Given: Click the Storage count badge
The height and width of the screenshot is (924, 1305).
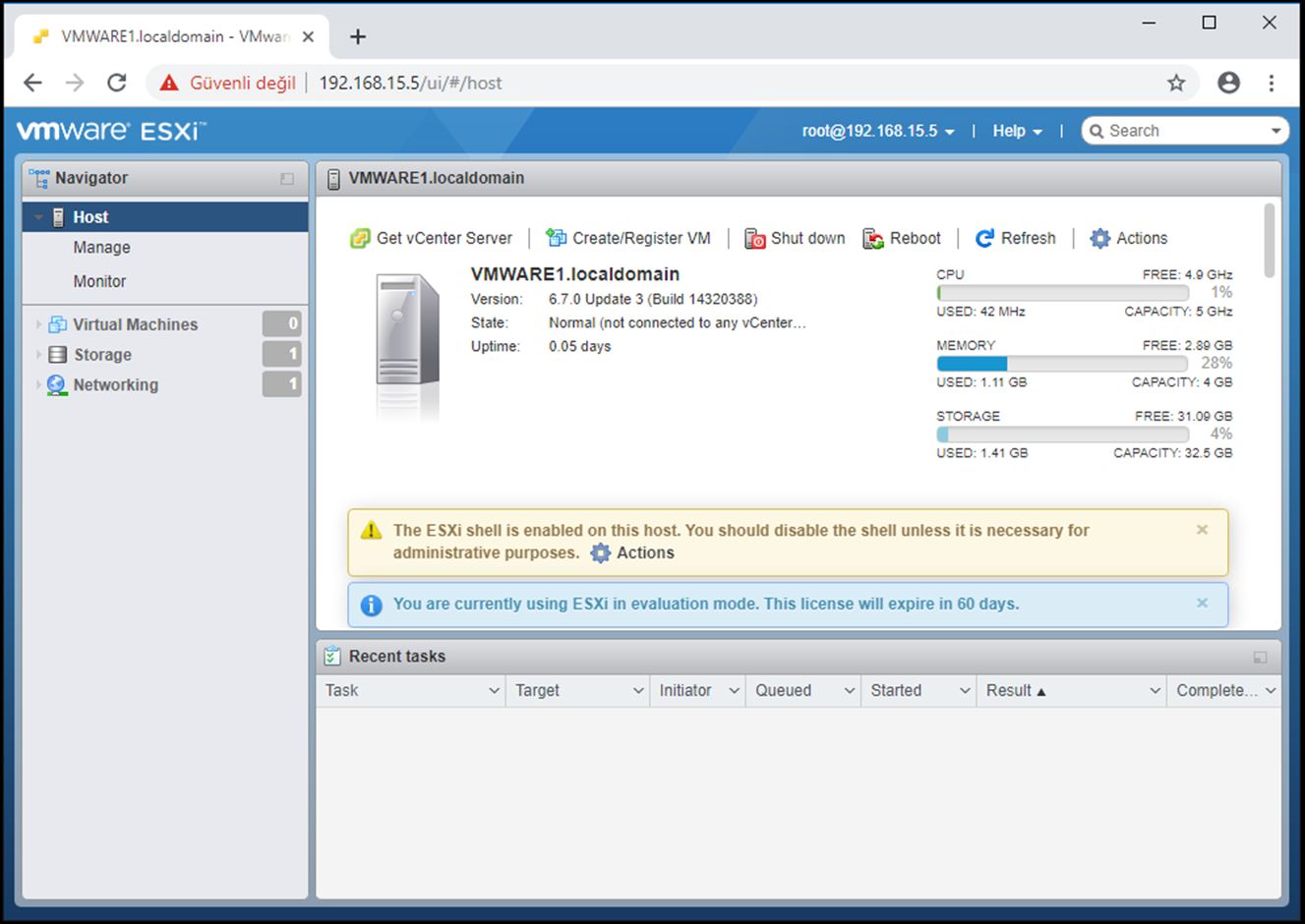Looking at the screenshot, I should (x=281, y=354).
